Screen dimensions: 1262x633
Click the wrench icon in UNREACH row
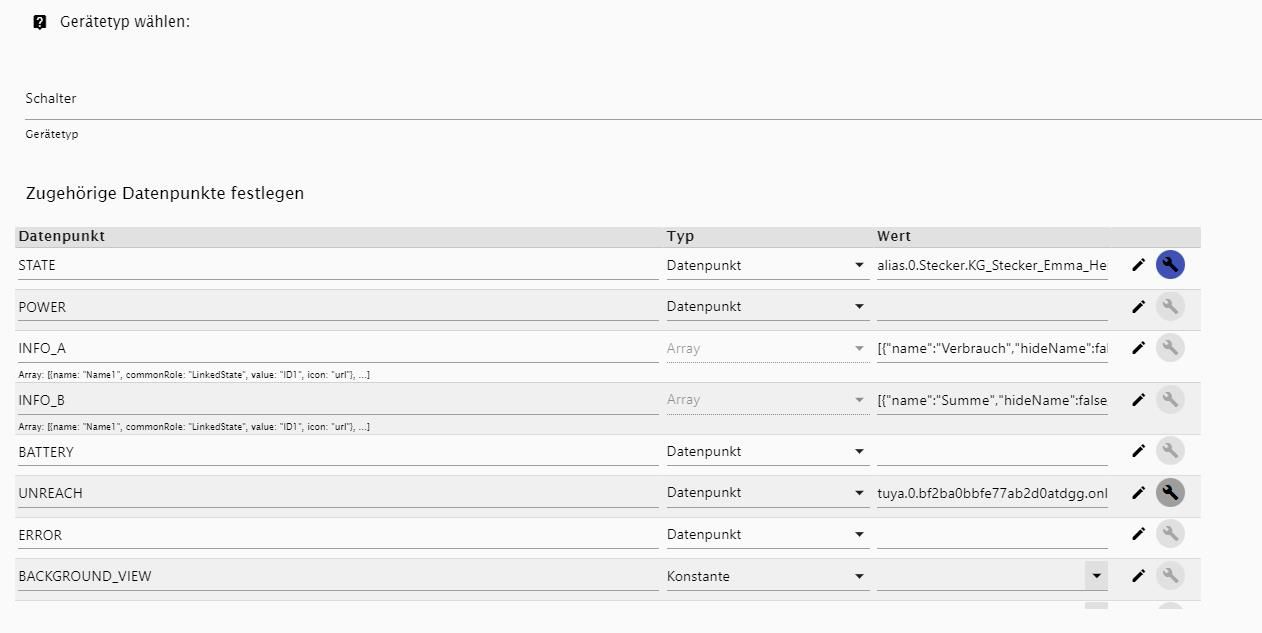click(1170, 493)
